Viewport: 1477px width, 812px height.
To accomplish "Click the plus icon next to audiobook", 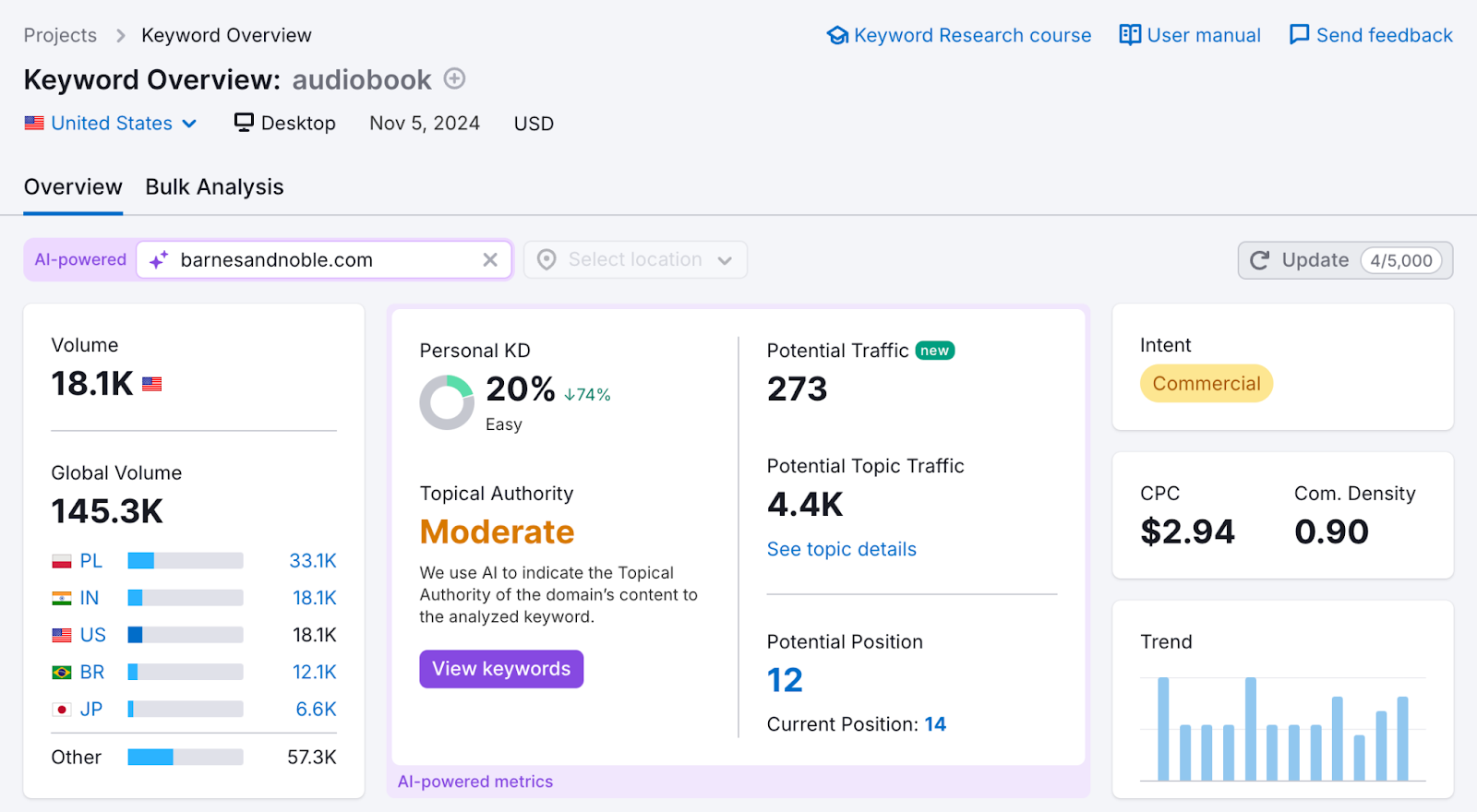I will click(x=454, y=78).
